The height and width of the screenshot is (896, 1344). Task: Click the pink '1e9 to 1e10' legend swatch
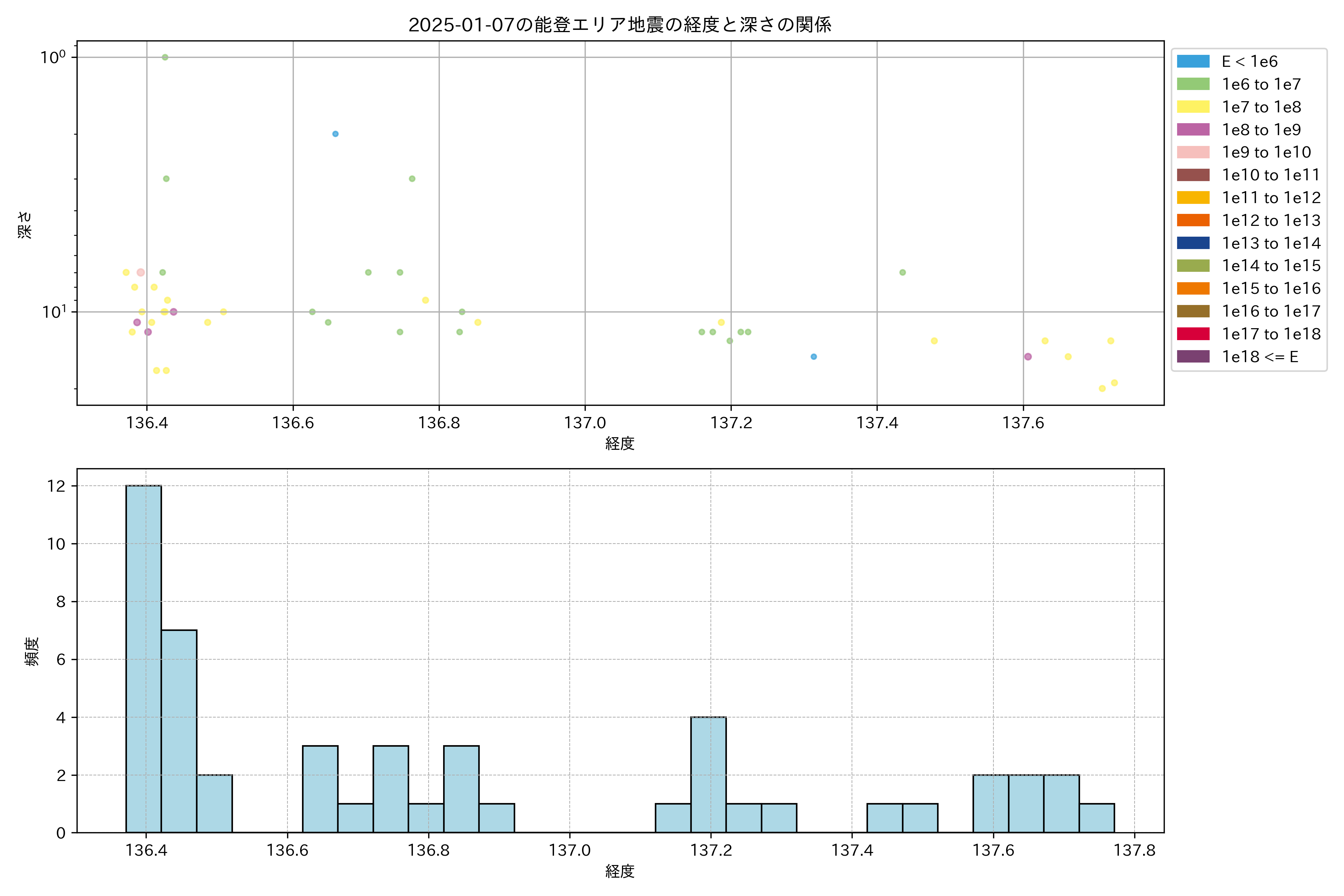1192,152
